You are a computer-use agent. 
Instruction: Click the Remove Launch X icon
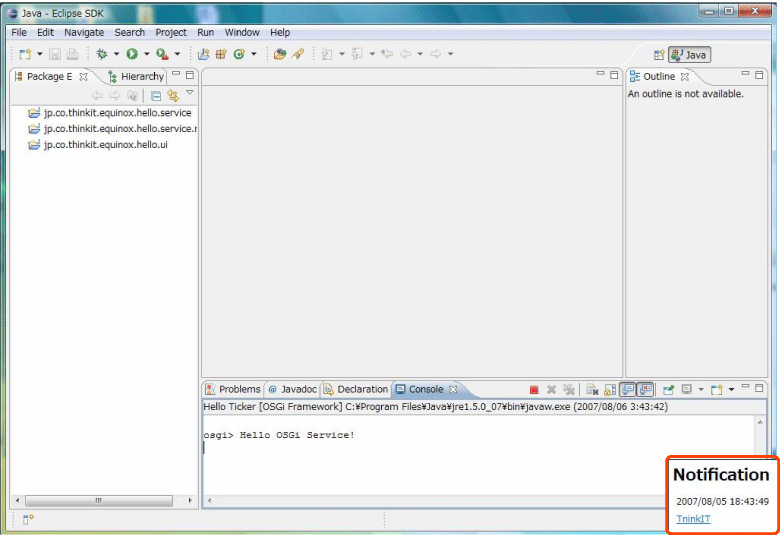coord(551,390)
